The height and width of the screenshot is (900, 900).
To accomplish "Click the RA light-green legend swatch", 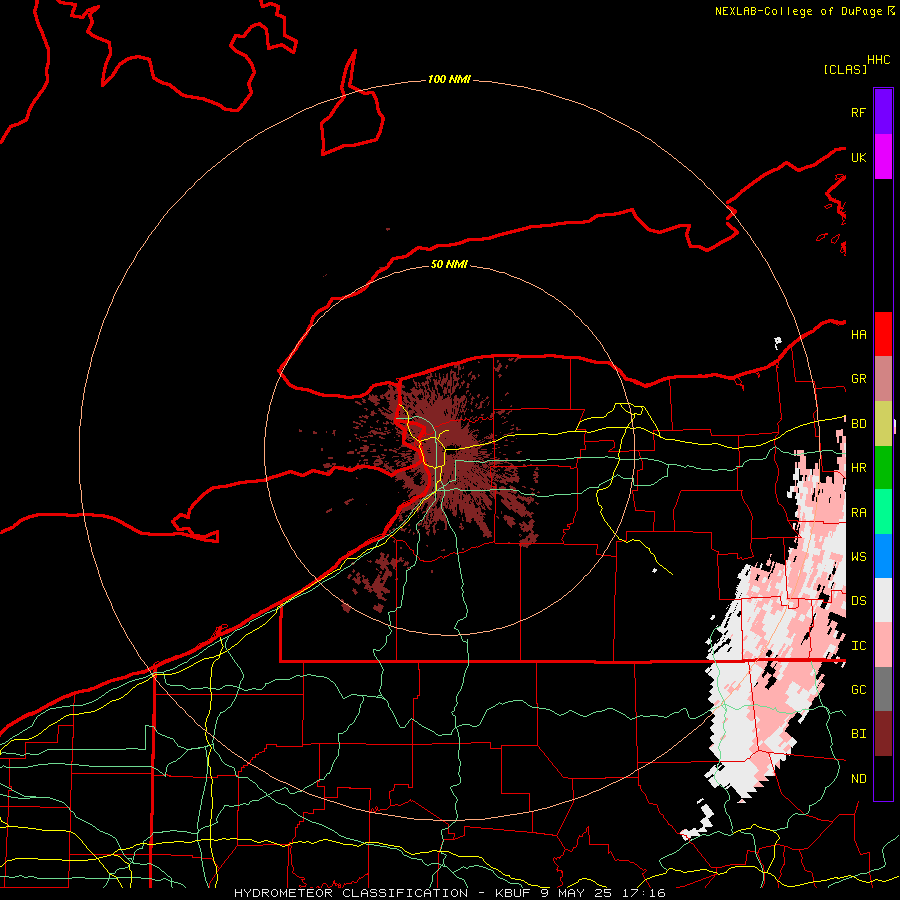I will 883,512.
